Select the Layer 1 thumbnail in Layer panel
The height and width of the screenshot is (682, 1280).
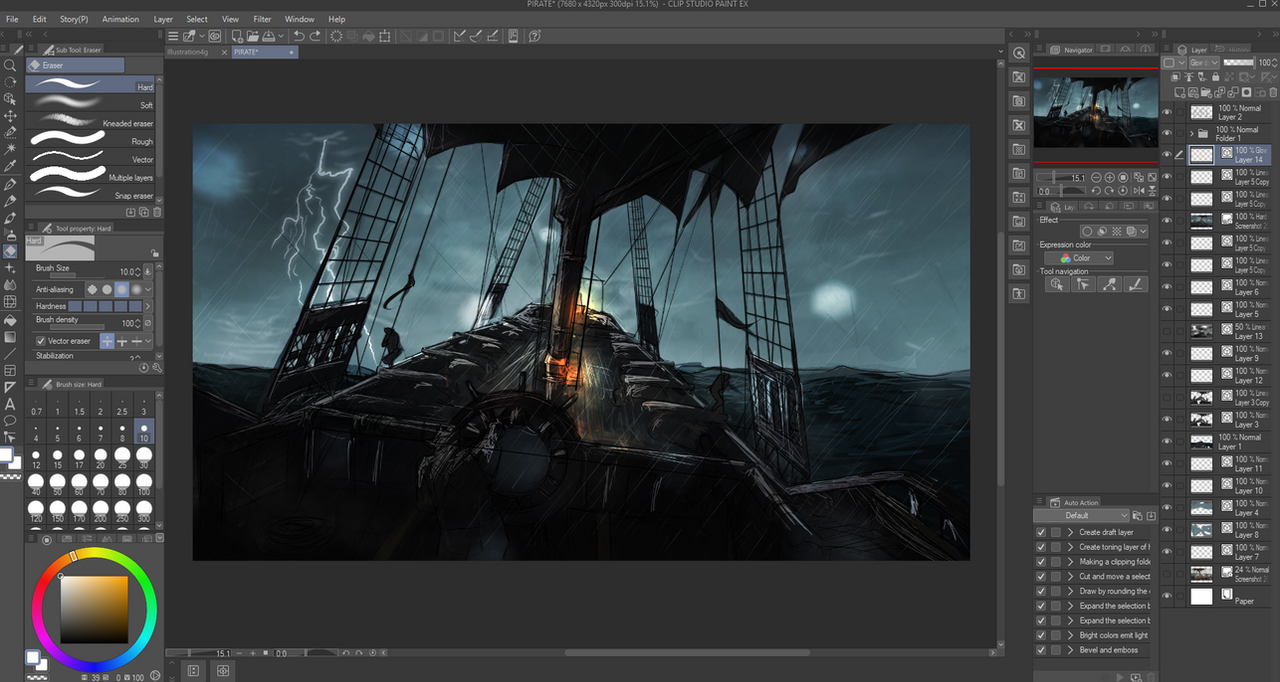pos(1201,442)
